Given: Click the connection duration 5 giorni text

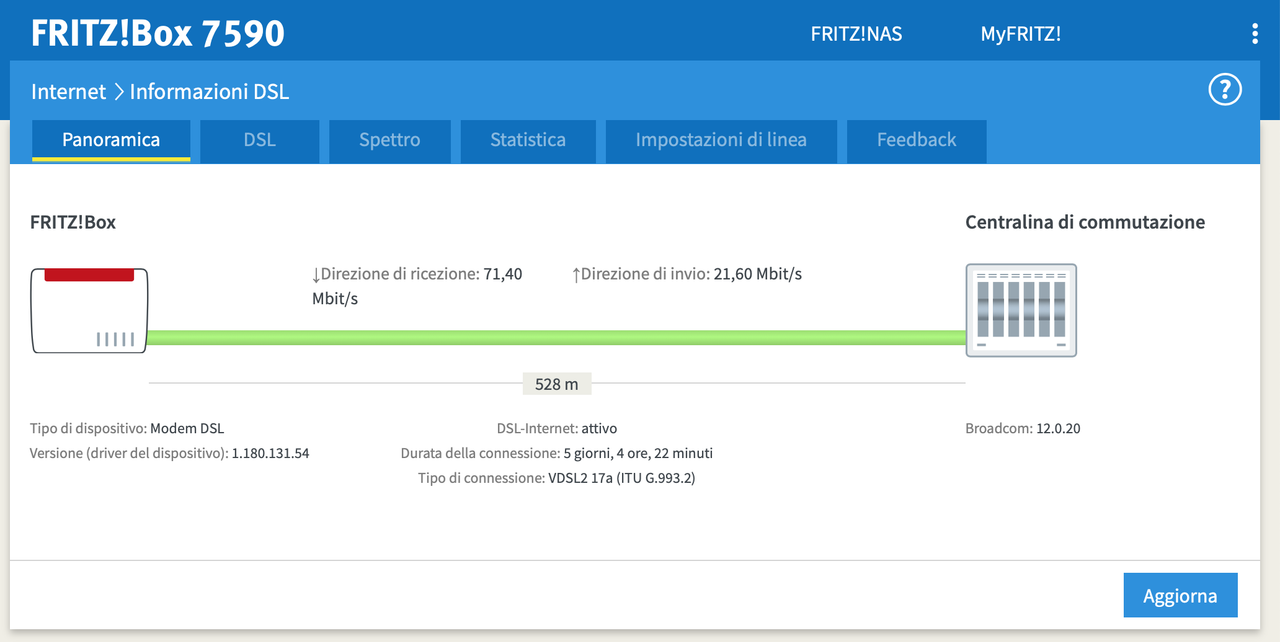Looking at the screenshot, I should [x=557, y=453].
